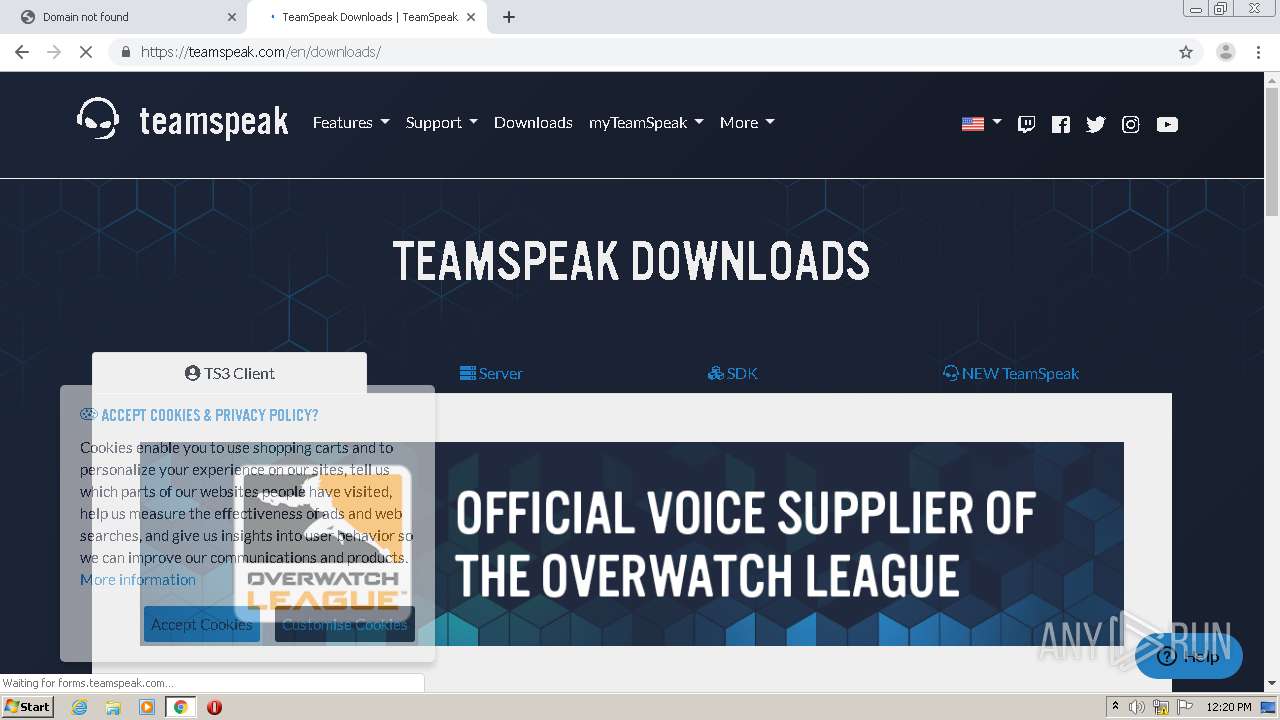Open a new browser tab

[509, 17]
